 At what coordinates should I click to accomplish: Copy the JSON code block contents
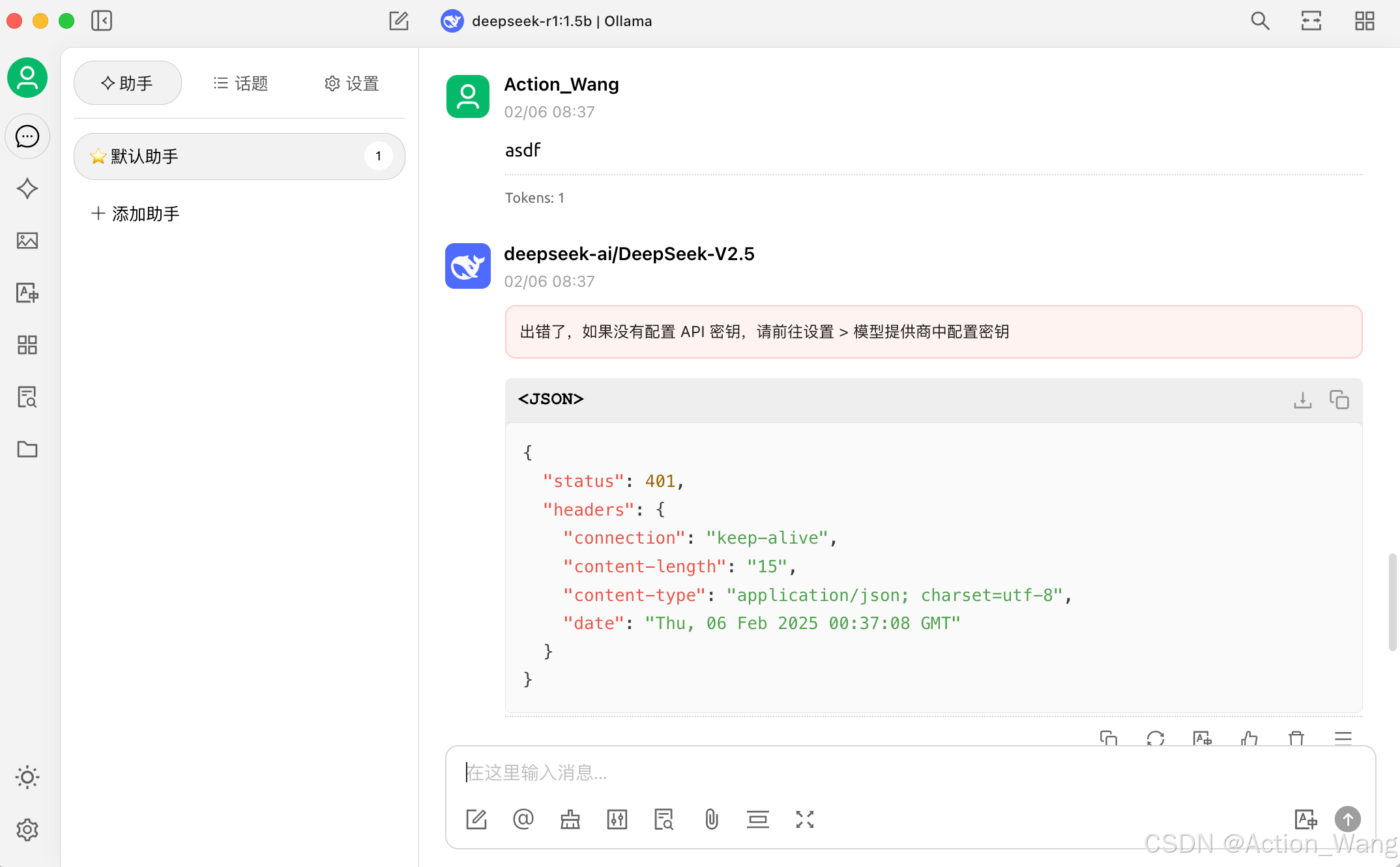click(x=1339, y=400)
